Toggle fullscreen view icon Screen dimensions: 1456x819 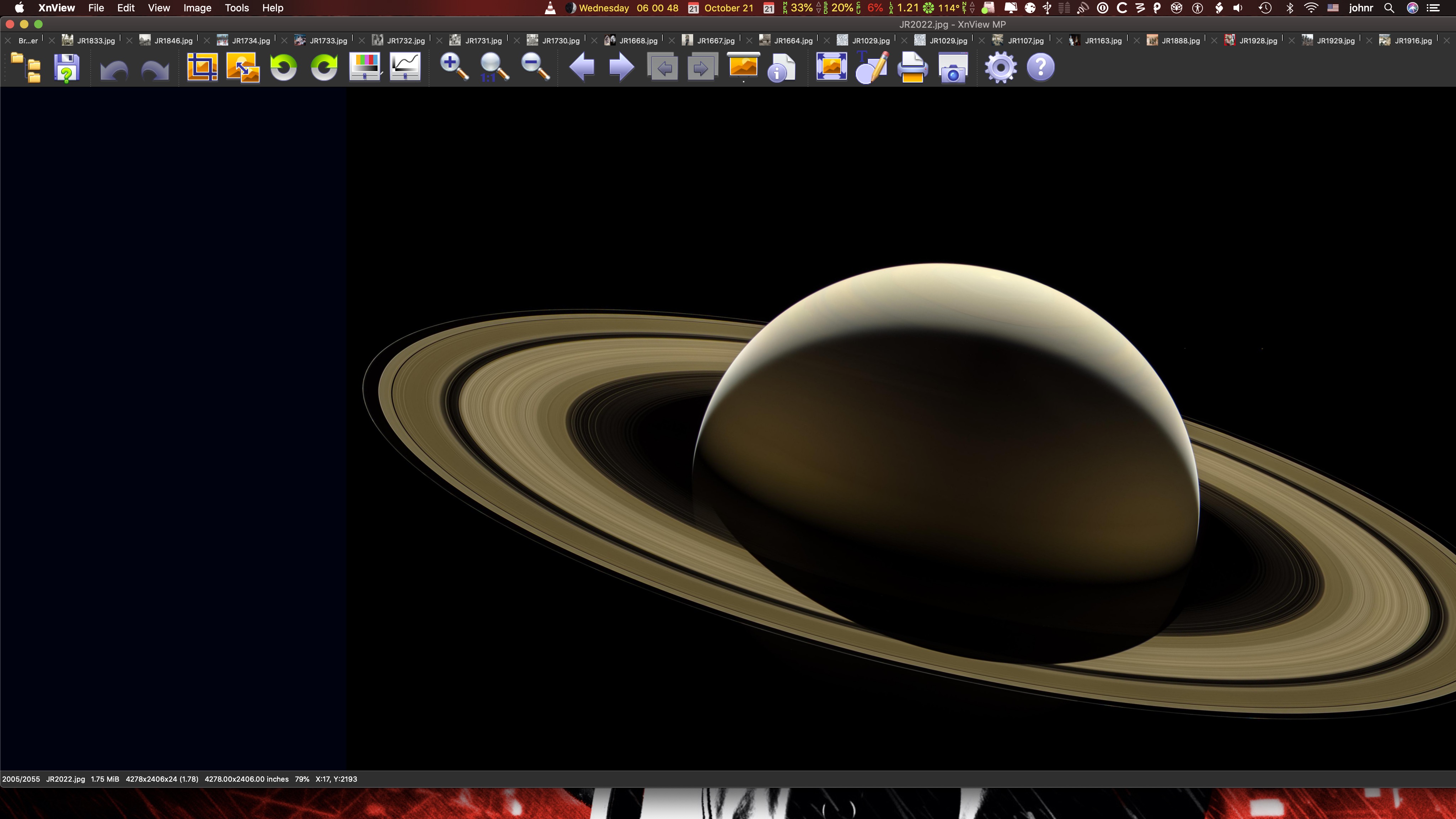(x=831, y=67)
